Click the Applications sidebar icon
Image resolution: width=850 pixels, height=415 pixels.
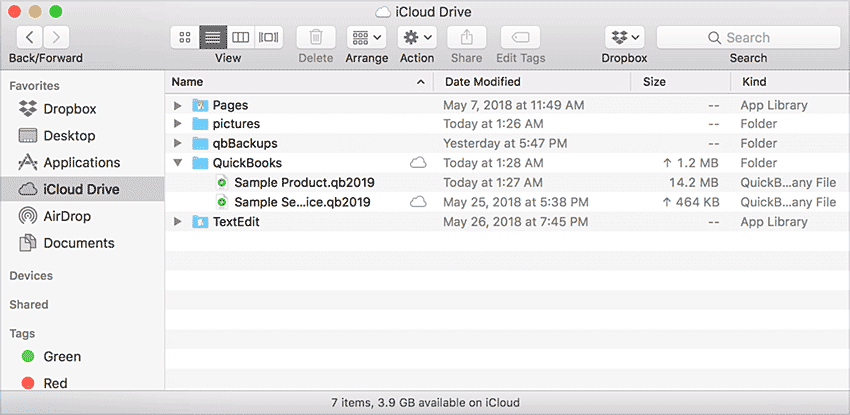tap(28, 162)
